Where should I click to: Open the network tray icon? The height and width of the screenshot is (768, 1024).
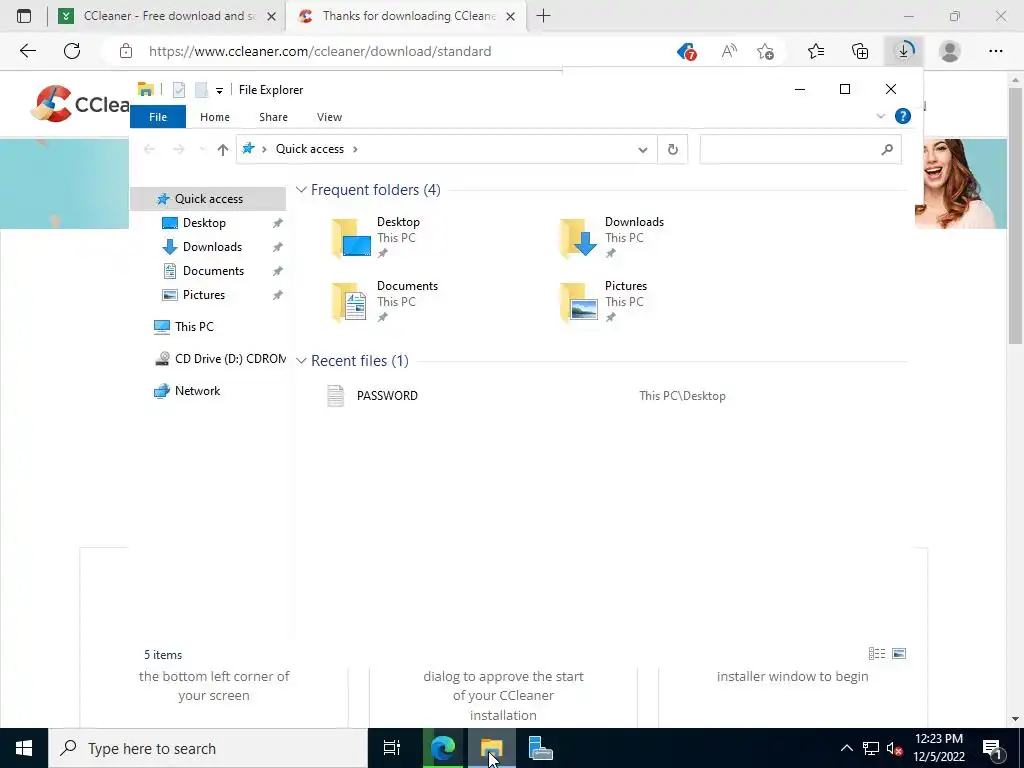pyautogui.click(x=871, y=748)
